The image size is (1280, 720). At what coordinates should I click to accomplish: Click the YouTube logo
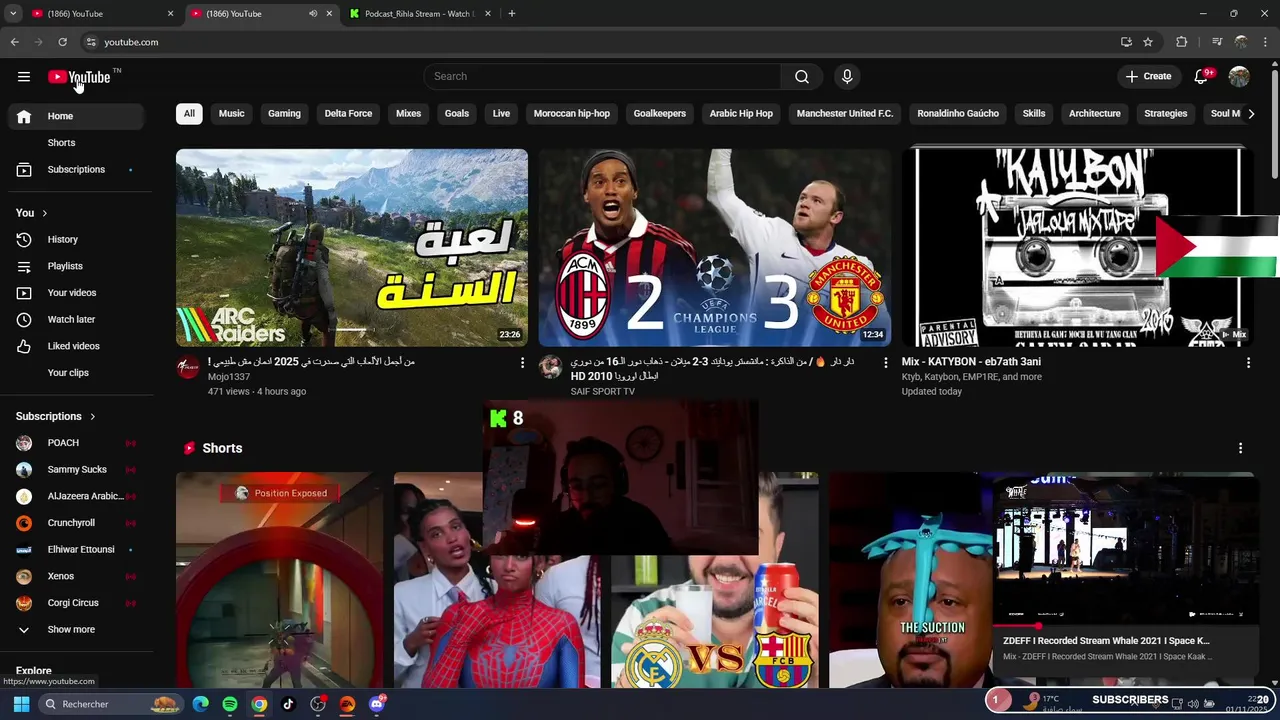pyautogui.click(x=79, y=77)
